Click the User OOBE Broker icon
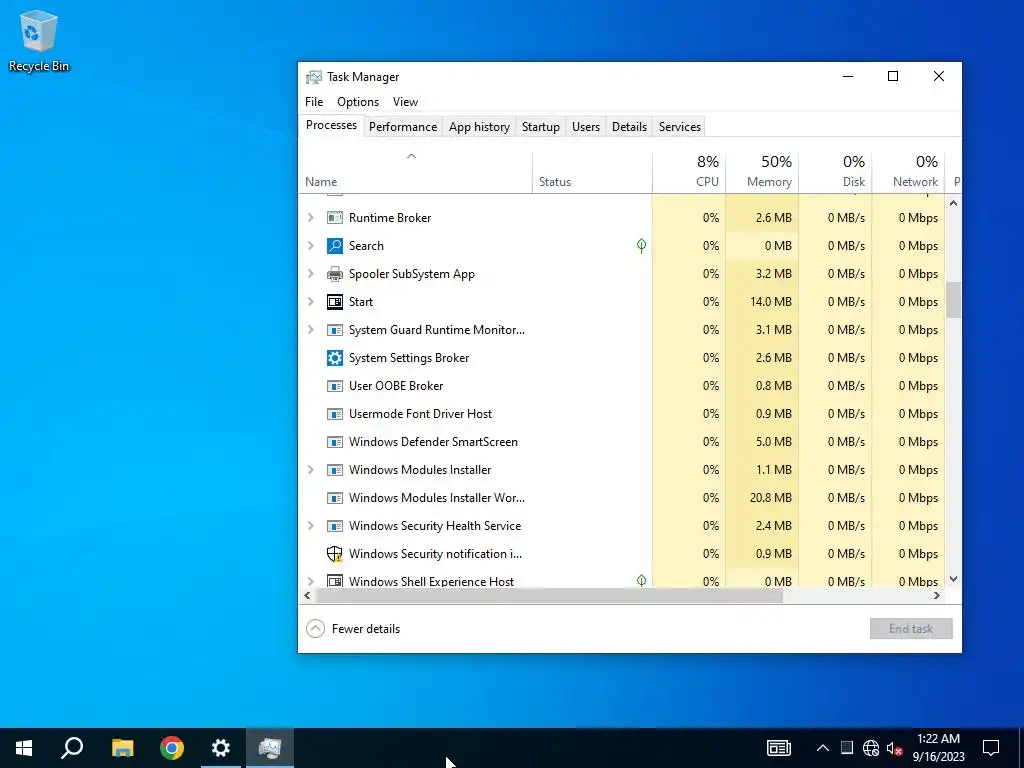 pos(334,386)
